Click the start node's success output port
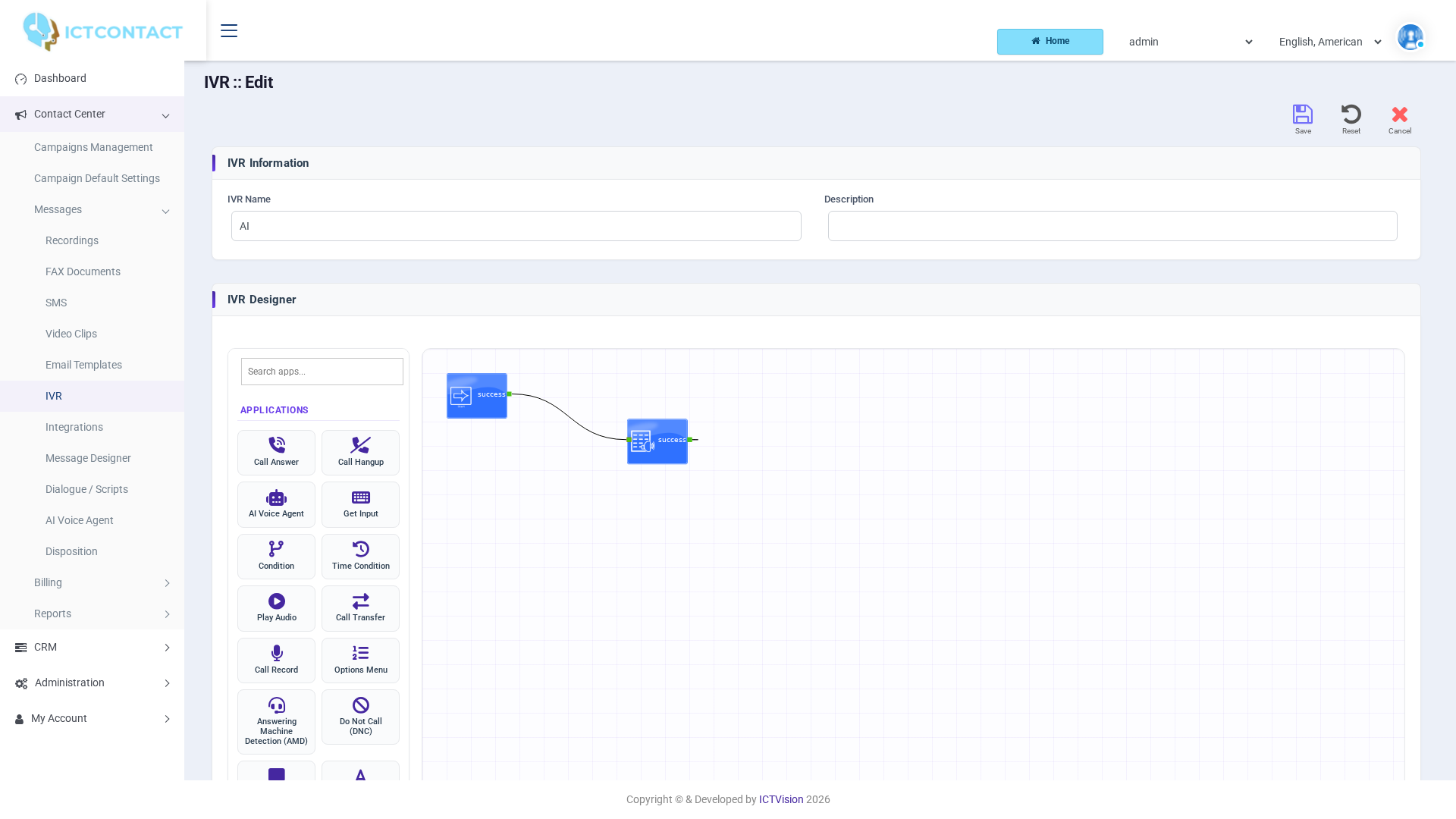 (x=510, y=394)
